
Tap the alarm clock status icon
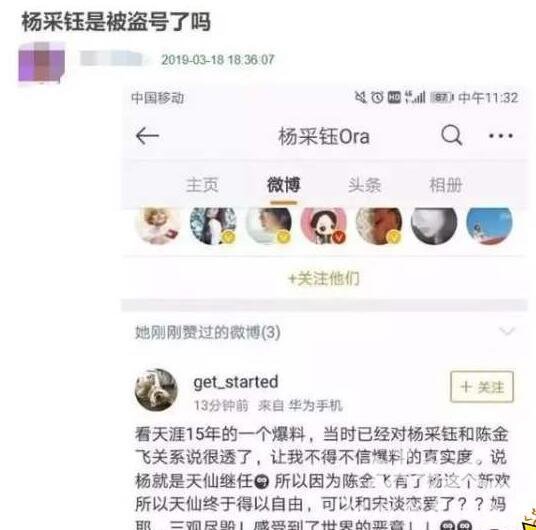(377, 98)
